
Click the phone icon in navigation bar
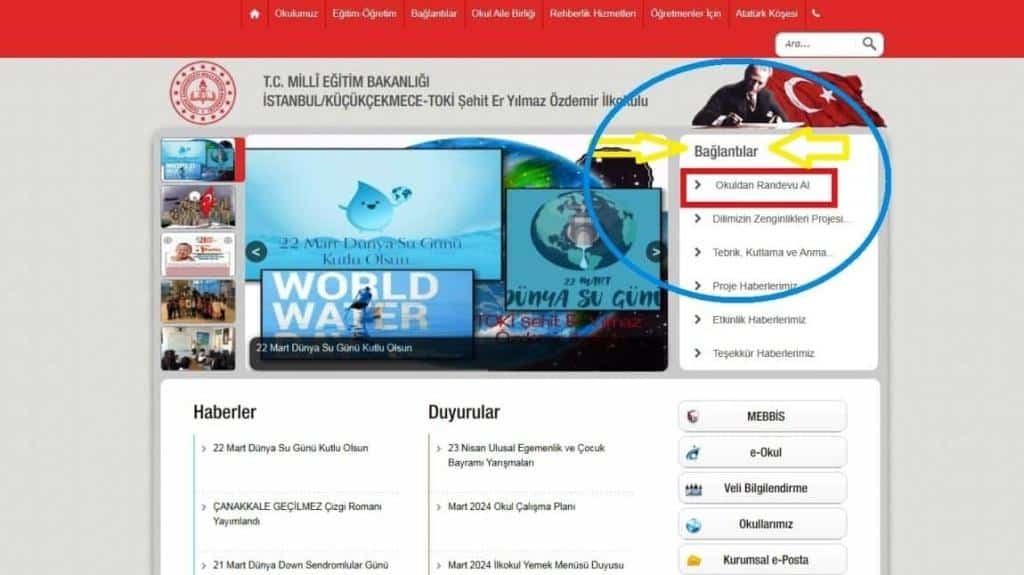[x=816, y=14]
